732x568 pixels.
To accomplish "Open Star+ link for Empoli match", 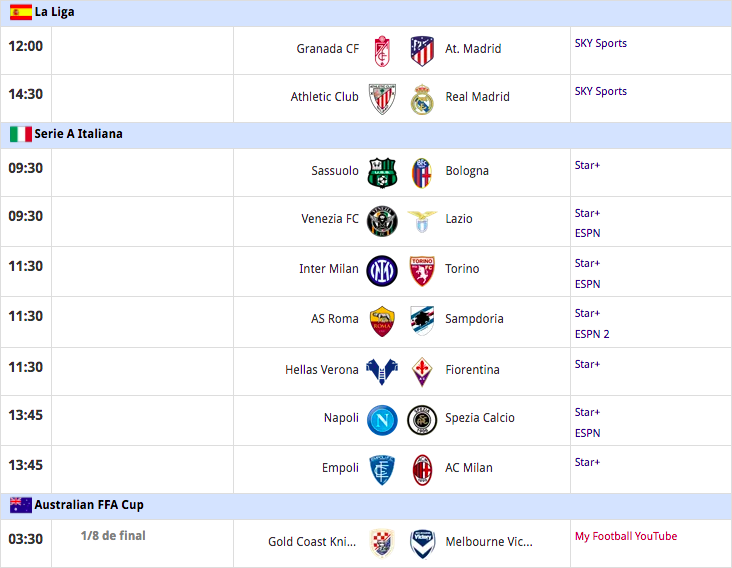I will click(587, 463).
